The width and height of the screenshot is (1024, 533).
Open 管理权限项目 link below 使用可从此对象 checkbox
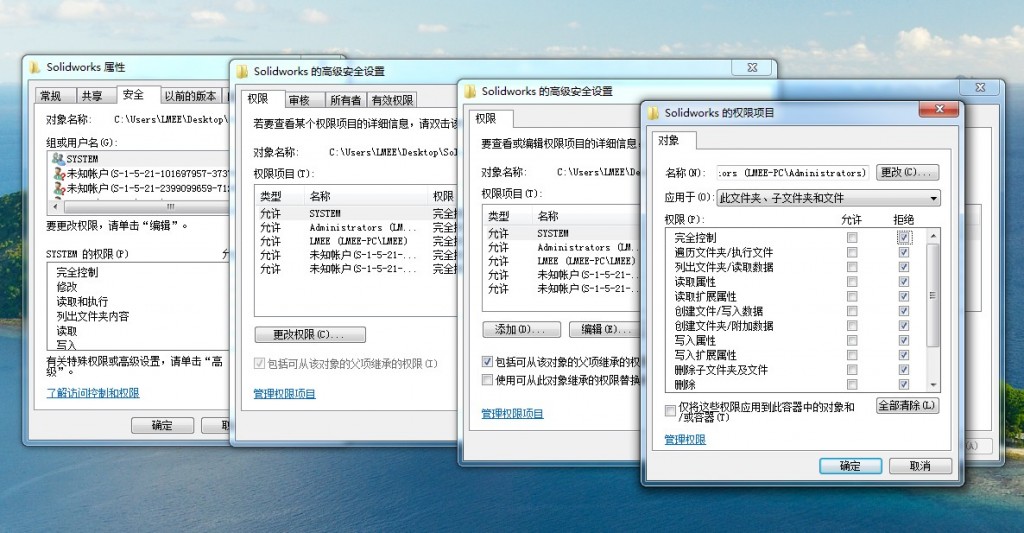click(x=512, y=413)
